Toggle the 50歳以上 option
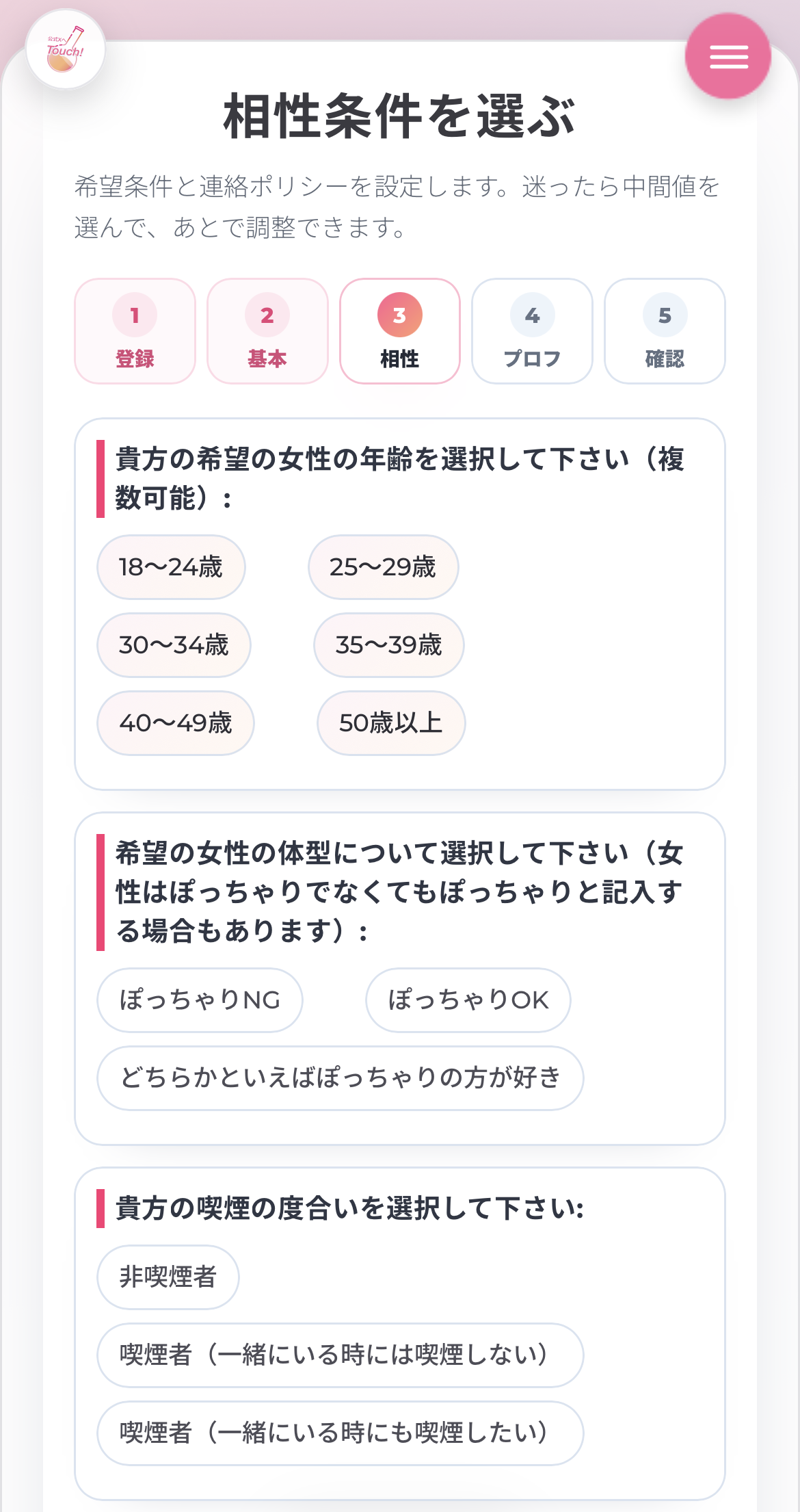 [x=391, y=723]
